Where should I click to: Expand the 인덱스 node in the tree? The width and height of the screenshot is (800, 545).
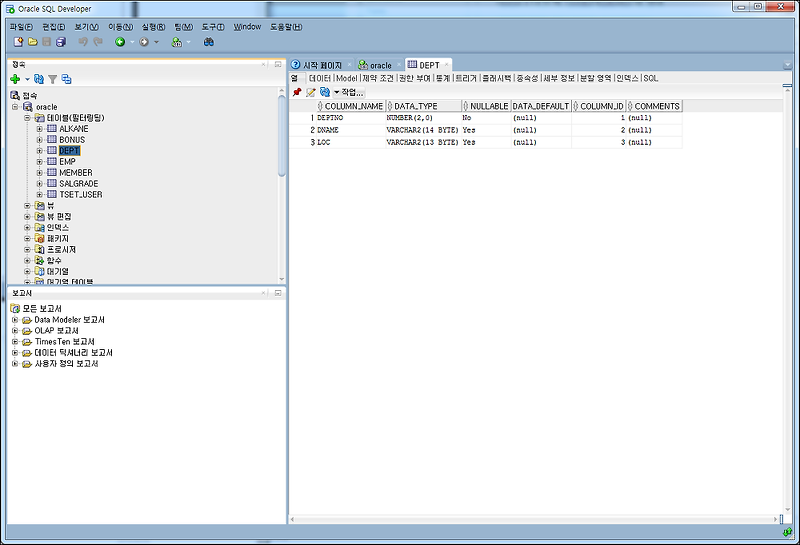28,228
